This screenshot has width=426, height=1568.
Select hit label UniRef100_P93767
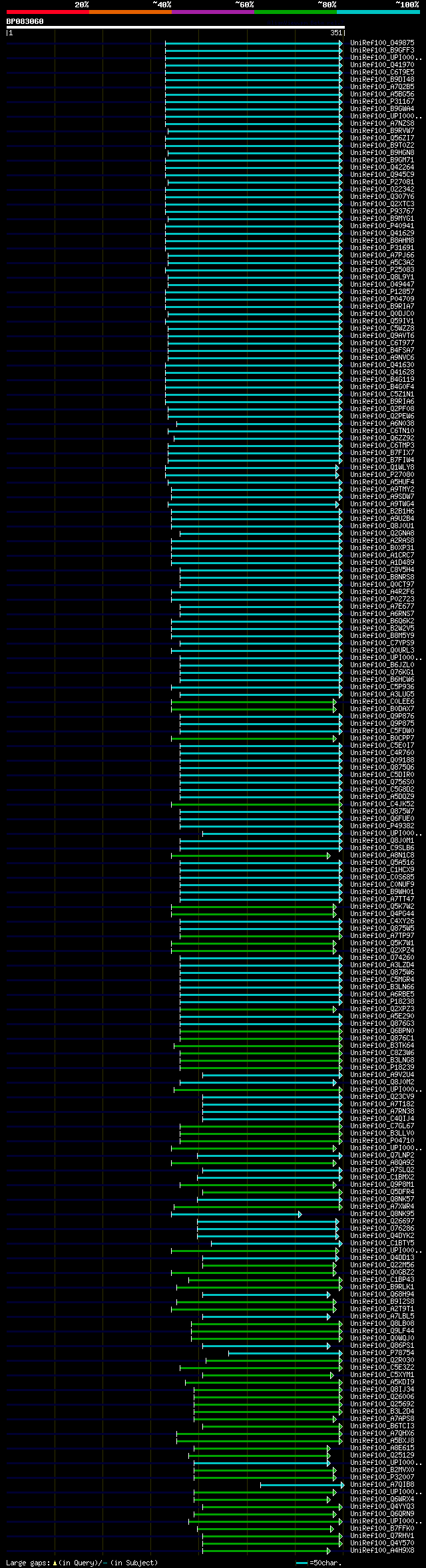pyautogui.click(x=382, y=211)
